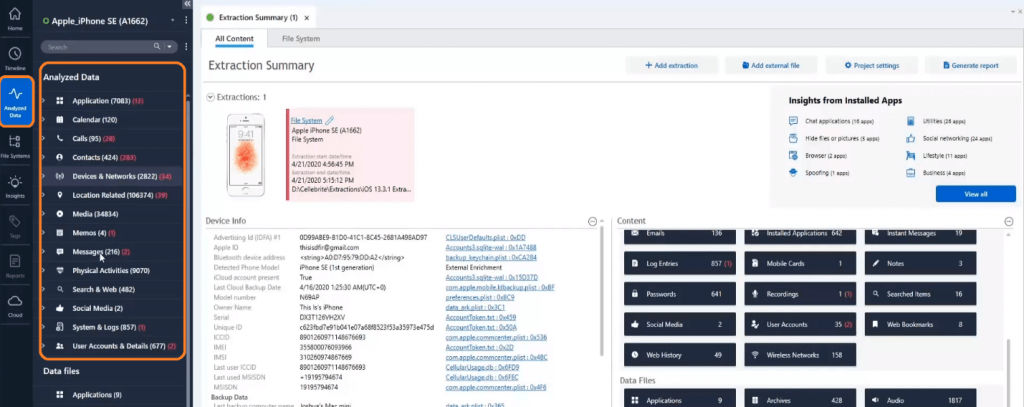Open the Searched Items 16 tile
1024x407 pixels.
pos(921,294)
